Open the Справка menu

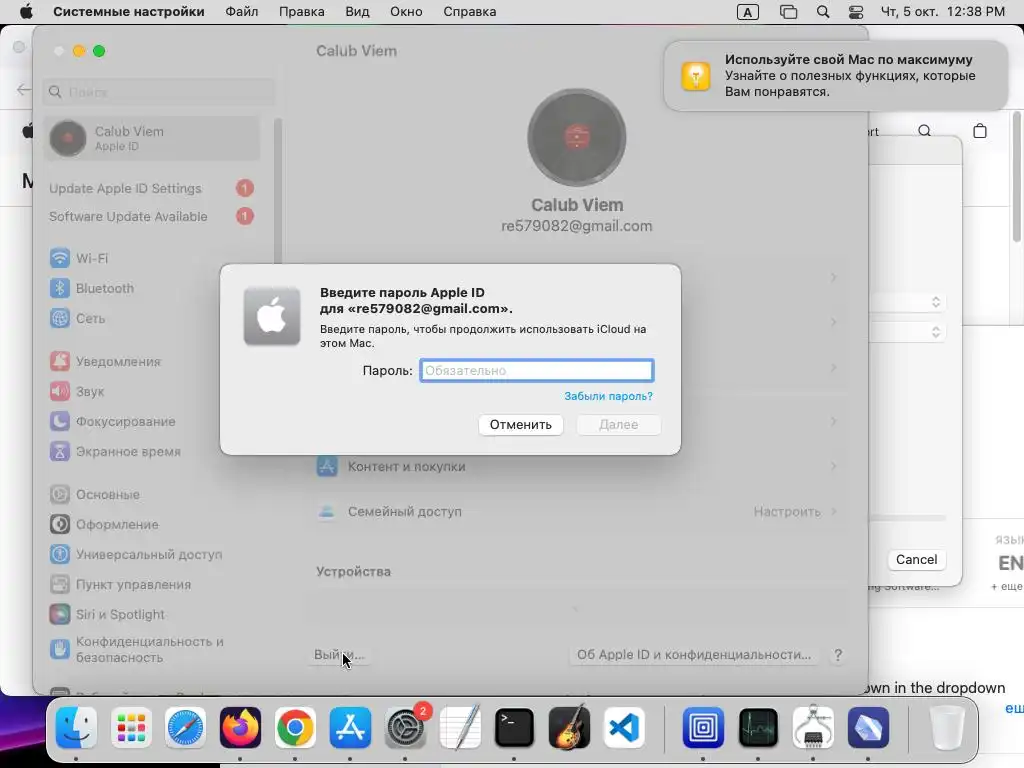470,12
